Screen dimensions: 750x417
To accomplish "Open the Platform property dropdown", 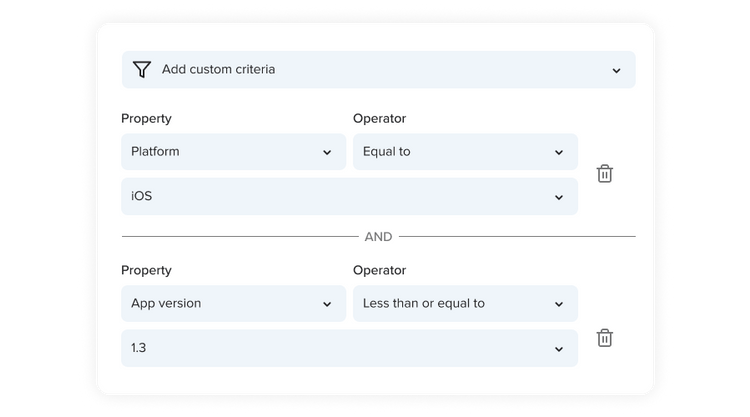I will 233,152.
